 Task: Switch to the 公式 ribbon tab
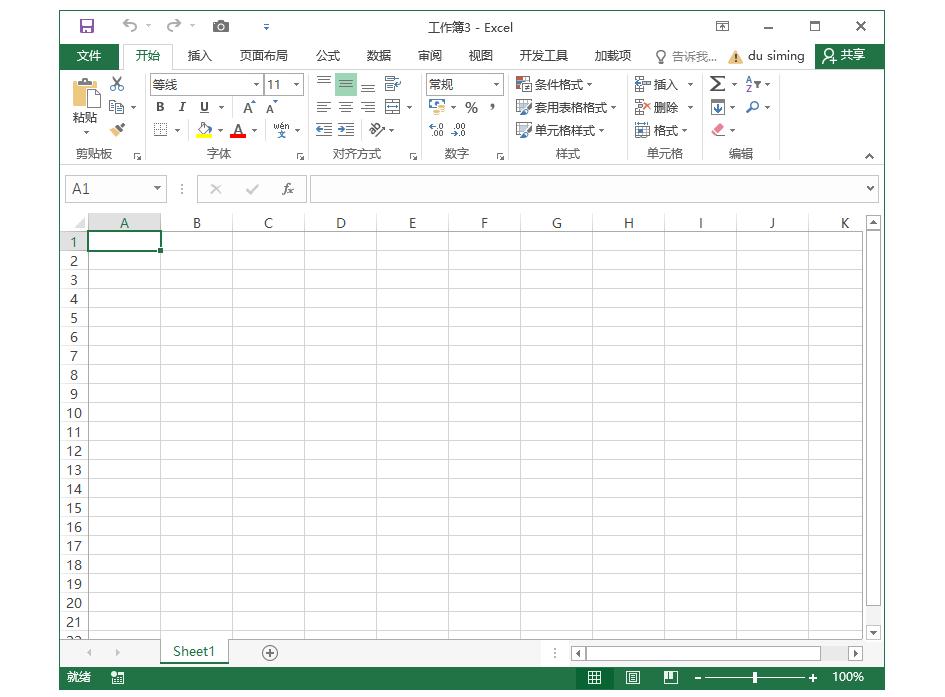[326, 56]
